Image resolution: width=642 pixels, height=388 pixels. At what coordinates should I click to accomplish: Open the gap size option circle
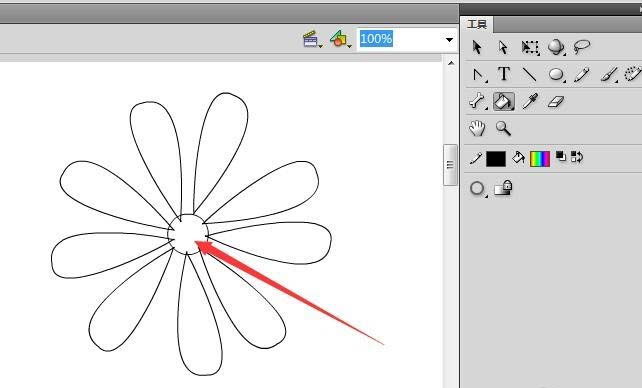477,189
